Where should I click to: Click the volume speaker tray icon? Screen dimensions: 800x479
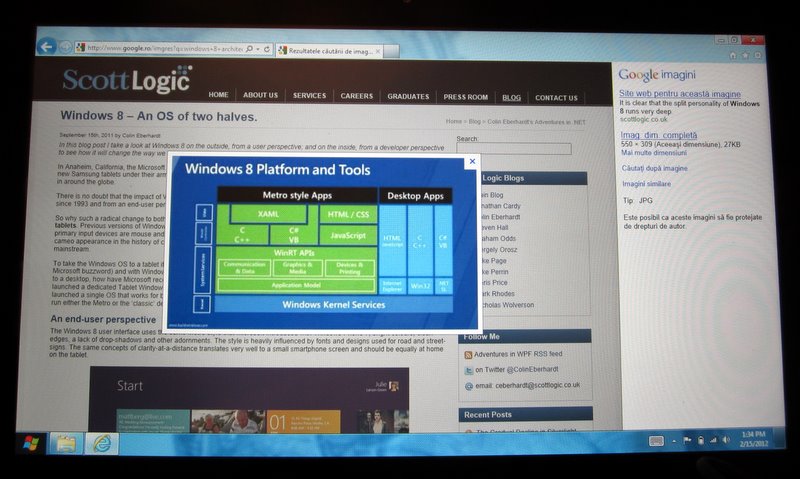tap(726, 440)
